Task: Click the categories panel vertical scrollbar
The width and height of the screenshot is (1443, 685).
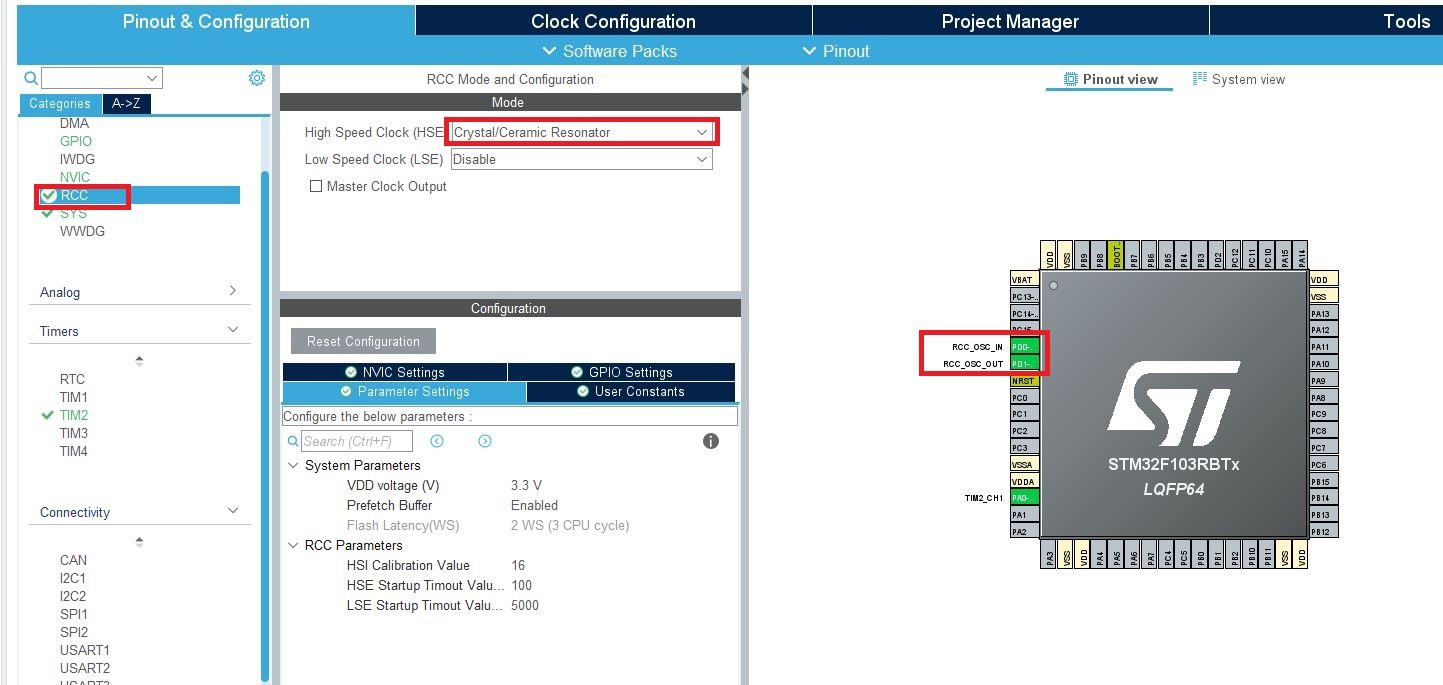Action: 265,425
